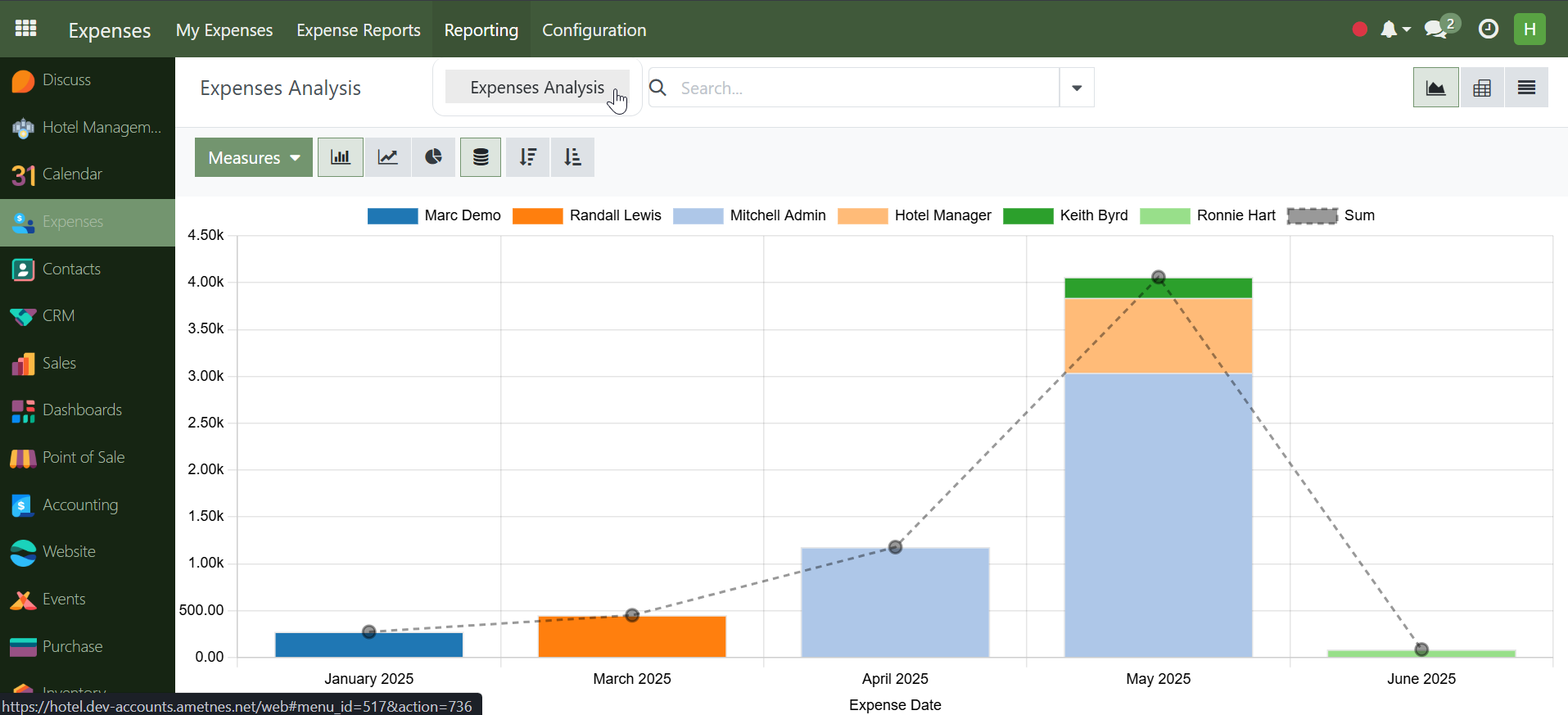
Task: Toggle stacked chart mode
Action: tap(481, 157)
